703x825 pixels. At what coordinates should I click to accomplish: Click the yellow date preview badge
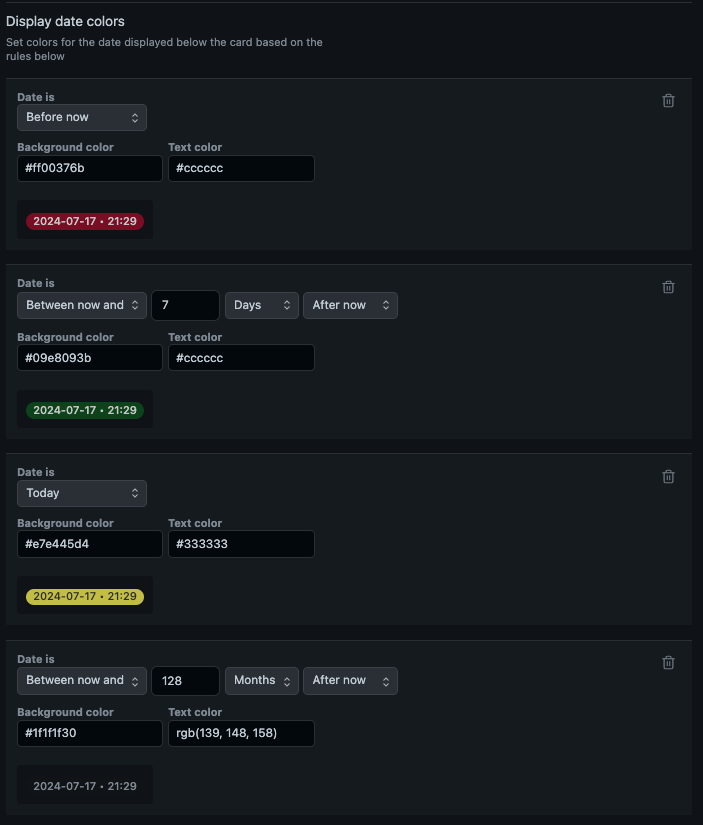(85, 597)
